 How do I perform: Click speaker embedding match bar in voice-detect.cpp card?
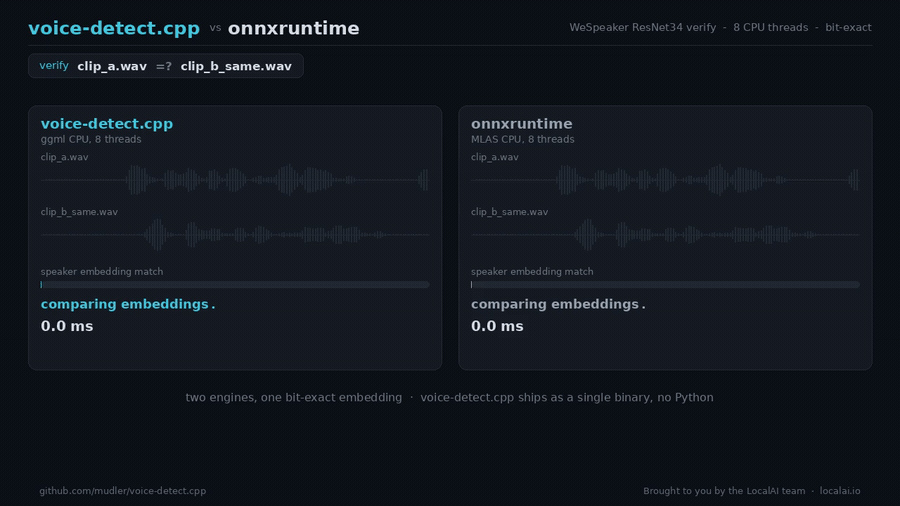pyautogui.click(x=235, y=285)
